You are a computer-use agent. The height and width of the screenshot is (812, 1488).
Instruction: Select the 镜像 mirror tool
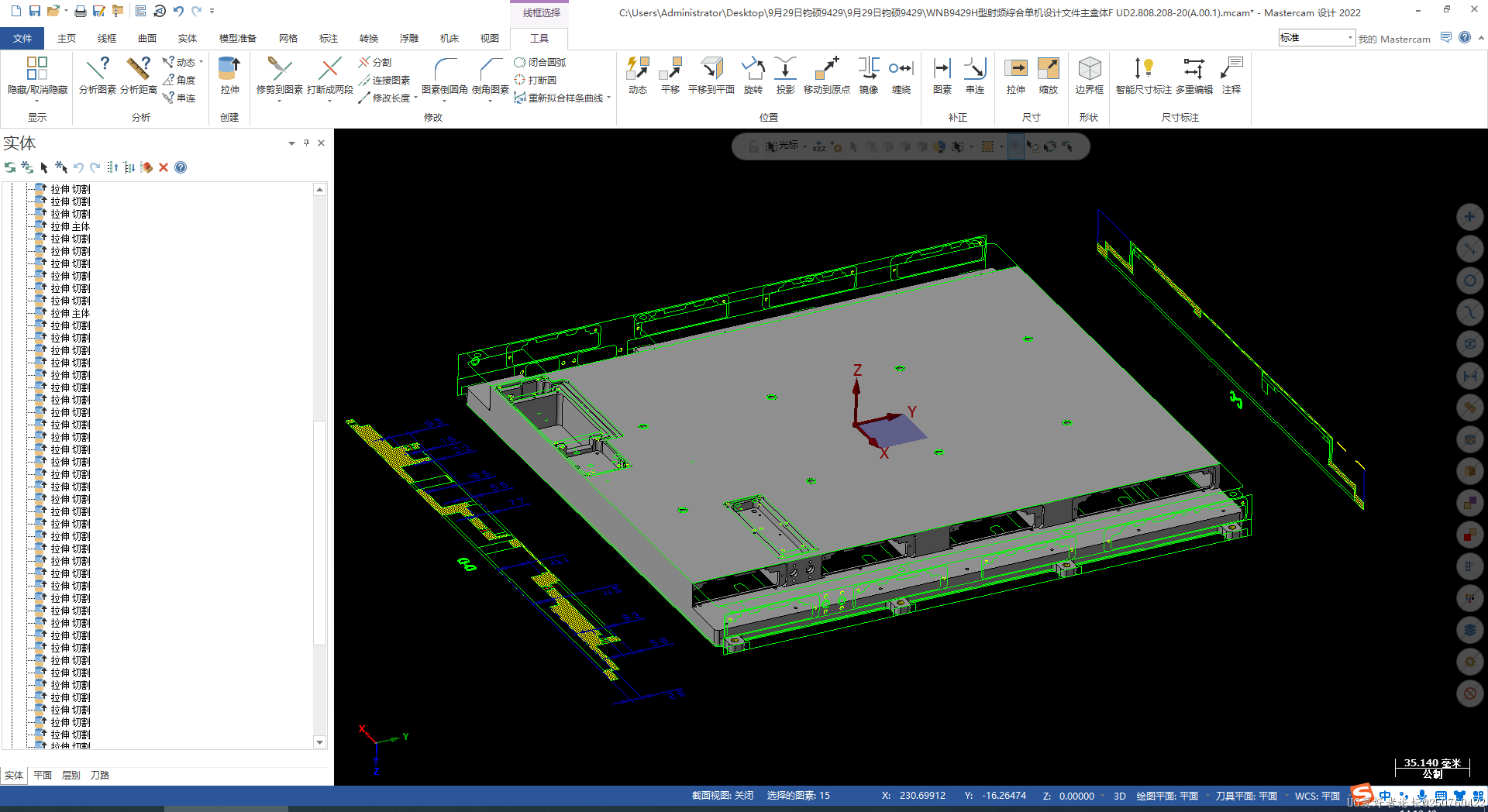pos(869,75)
